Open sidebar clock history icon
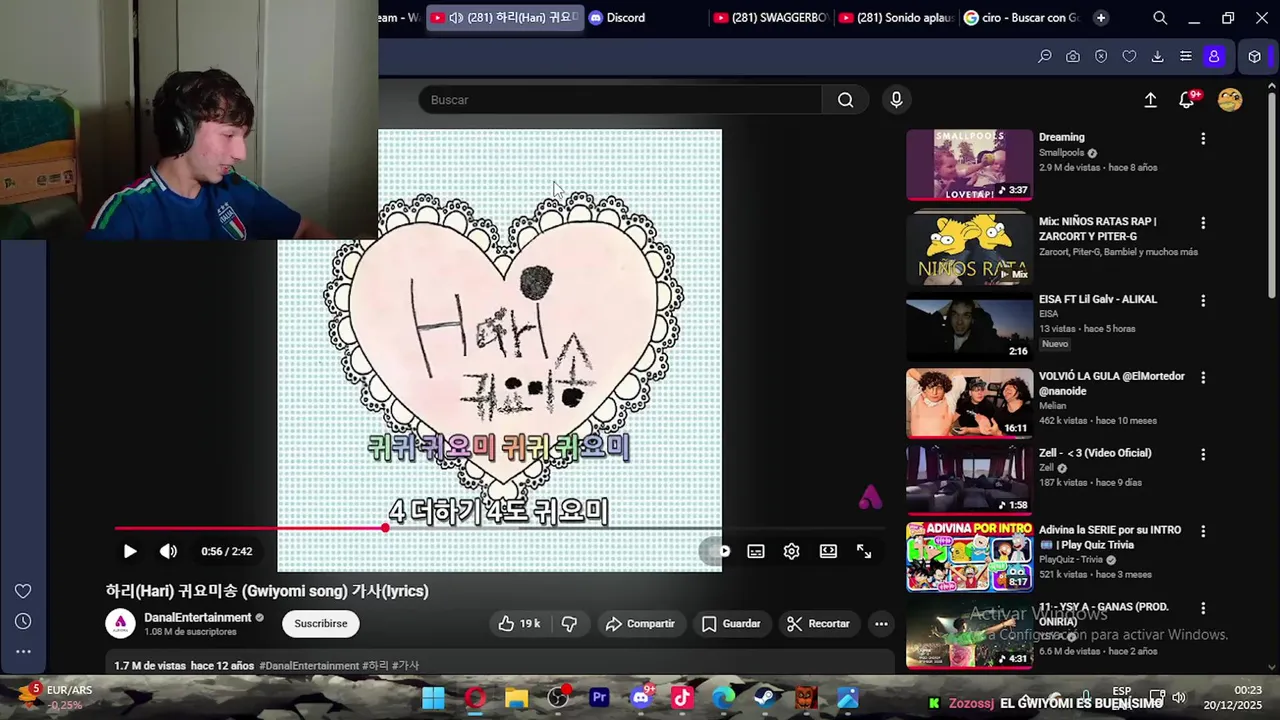1280x720 pixels. point(23,621)
